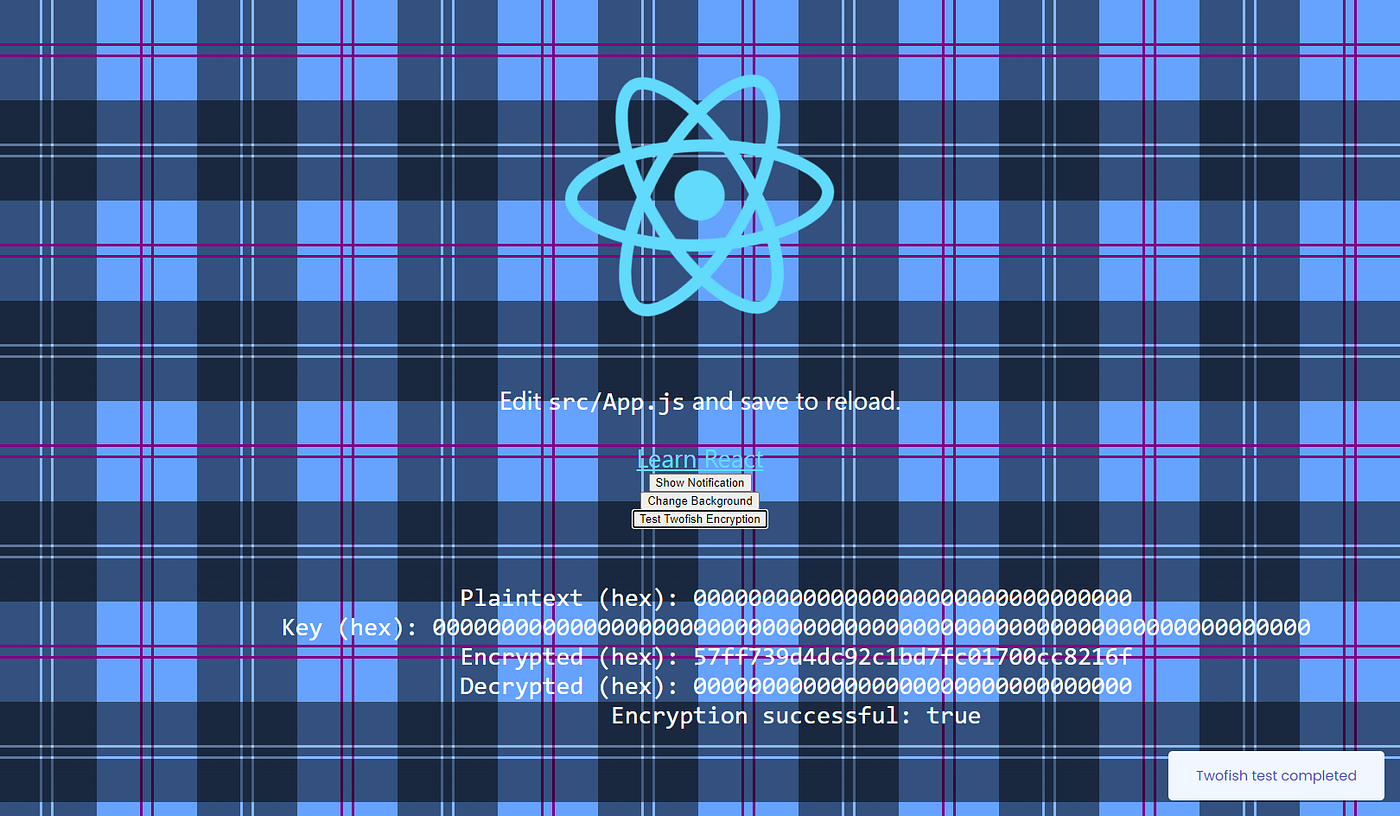Click the "Plaintext (hex)" line
The height and width of the screenshot is (816, 1400).
(796, 598)
